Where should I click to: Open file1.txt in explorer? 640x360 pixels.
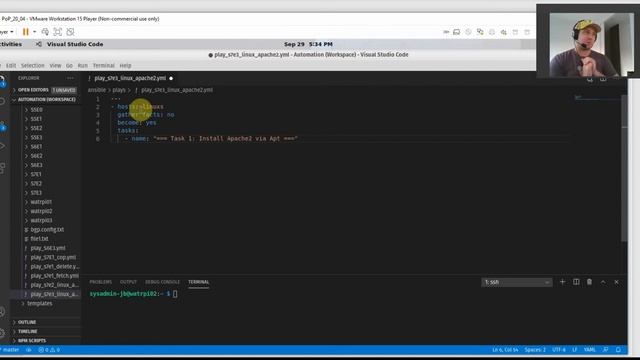(x=39, y=239)
